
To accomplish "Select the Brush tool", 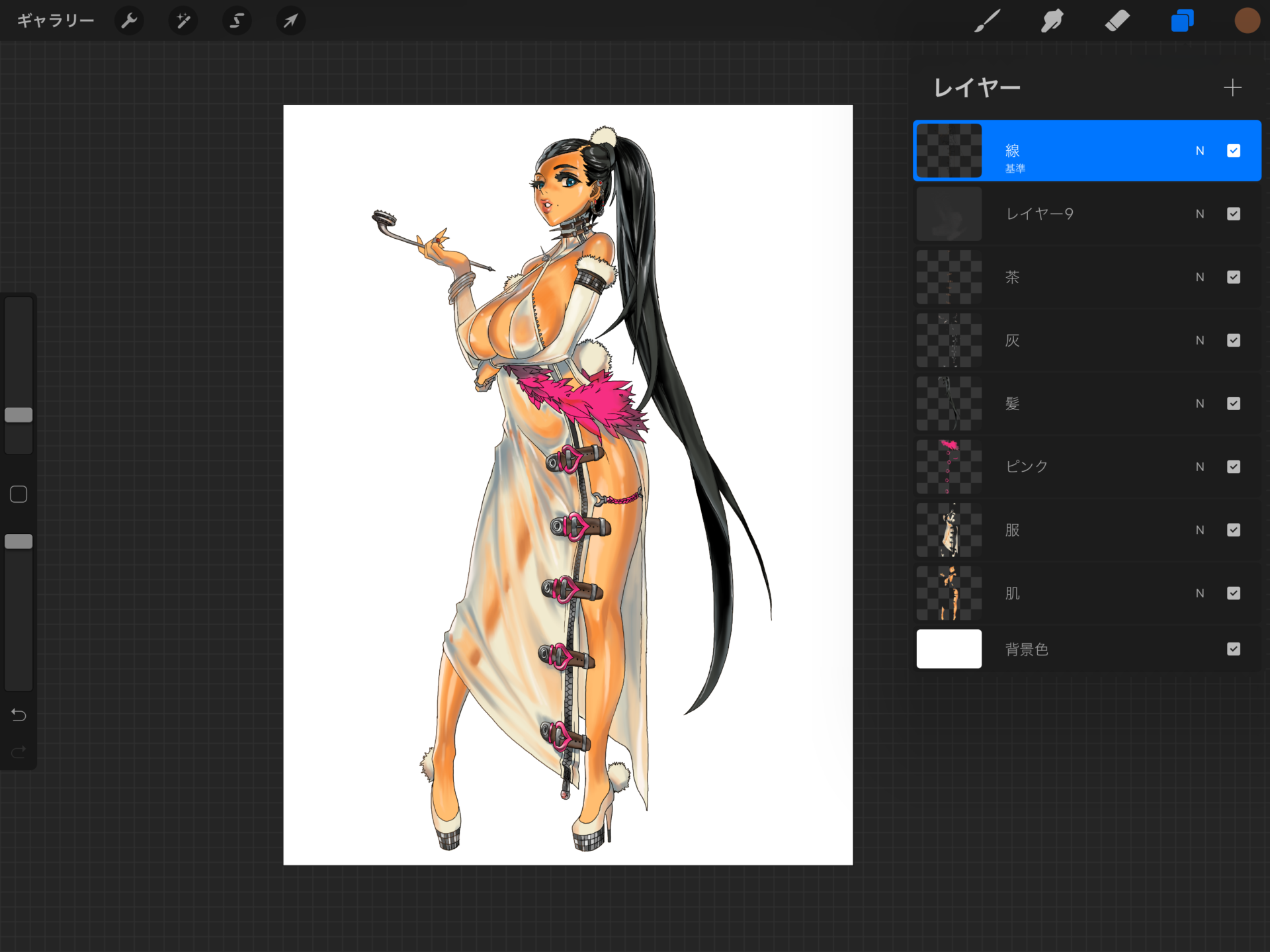I will pos(987,21).
